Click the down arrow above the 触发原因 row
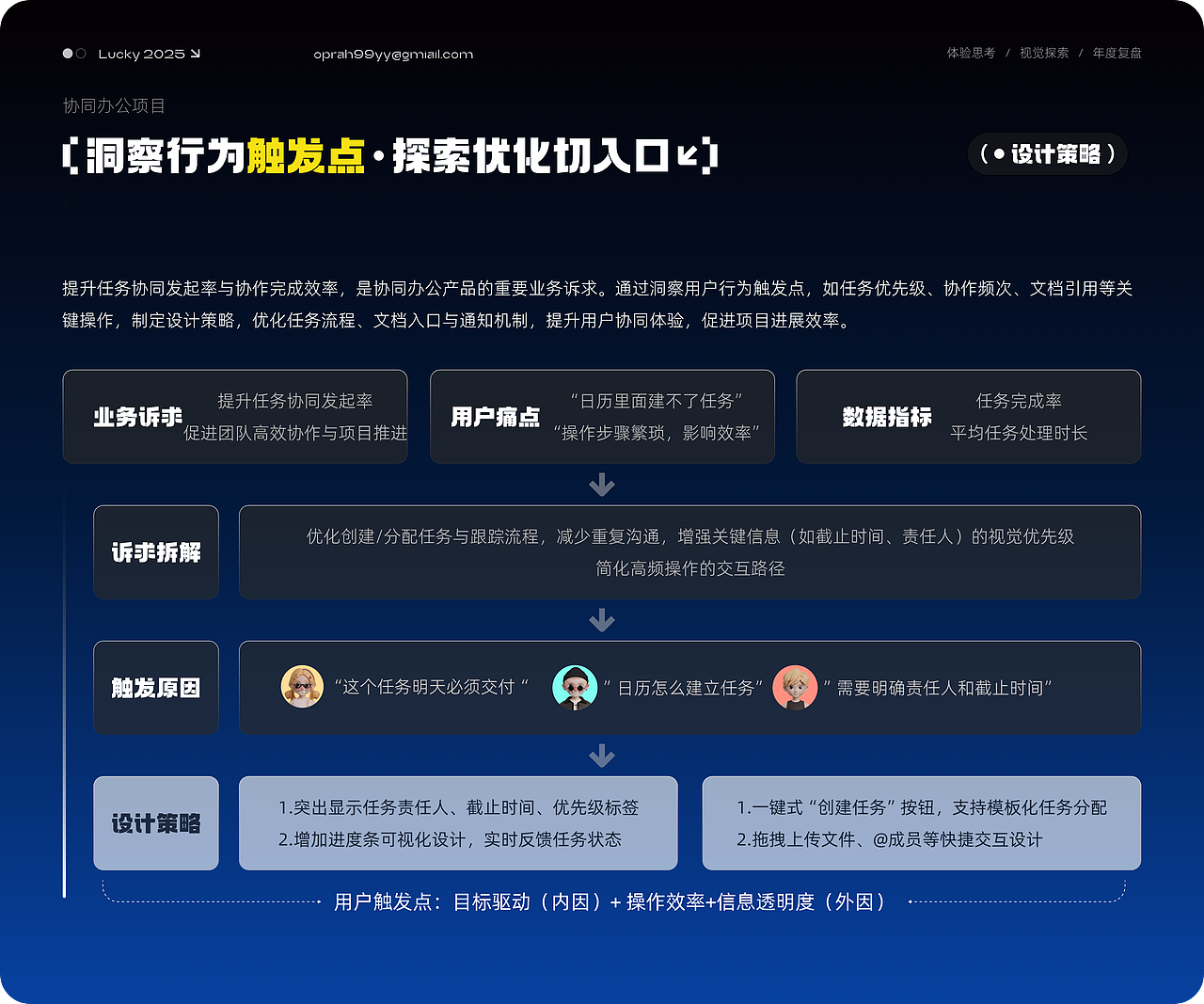Screen dimensions: 1204x1004 point(600,619)
